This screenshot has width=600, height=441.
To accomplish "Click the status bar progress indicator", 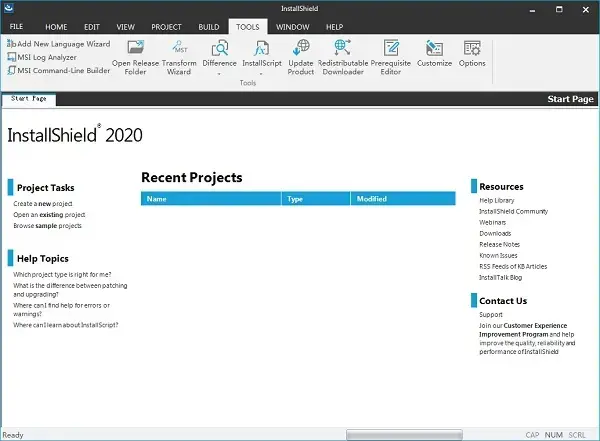I will pyautogui.click(x=404, y=435).
